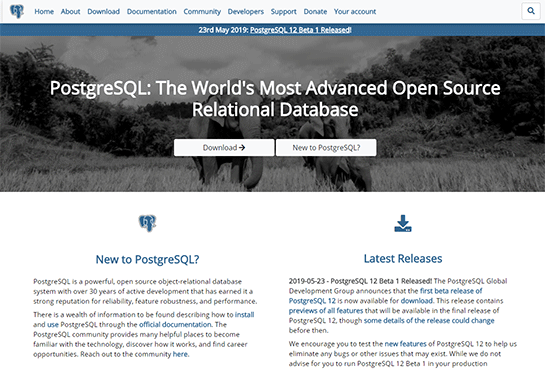Open the Support menu item
This screenshot has width=545, height=370.
[x=284, y=11]
